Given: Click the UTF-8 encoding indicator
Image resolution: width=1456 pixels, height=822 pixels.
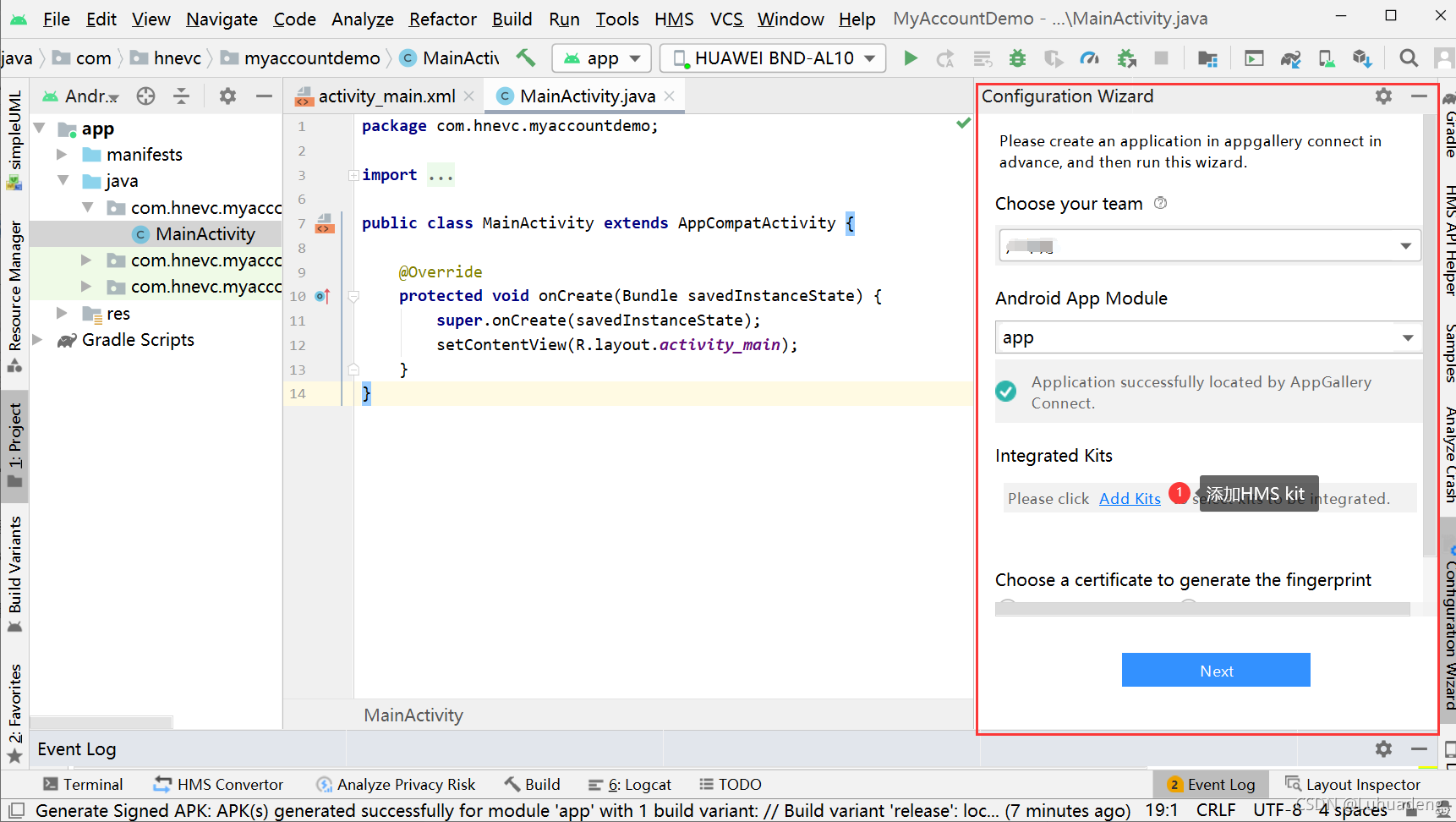Looking at the screenshot, I should pos(1278,810).
